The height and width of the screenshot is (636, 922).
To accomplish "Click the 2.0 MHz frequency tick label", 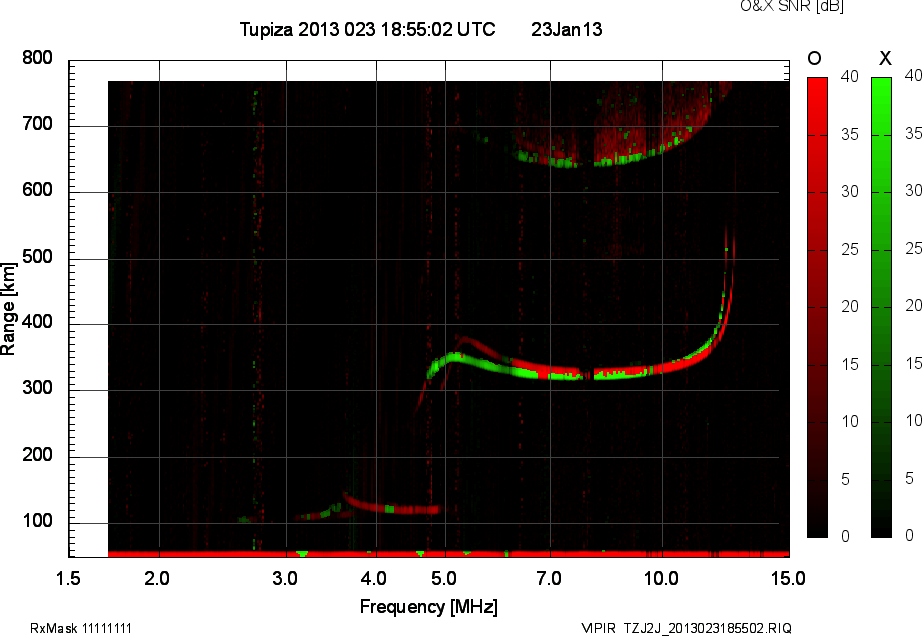I will click(157, 578).
